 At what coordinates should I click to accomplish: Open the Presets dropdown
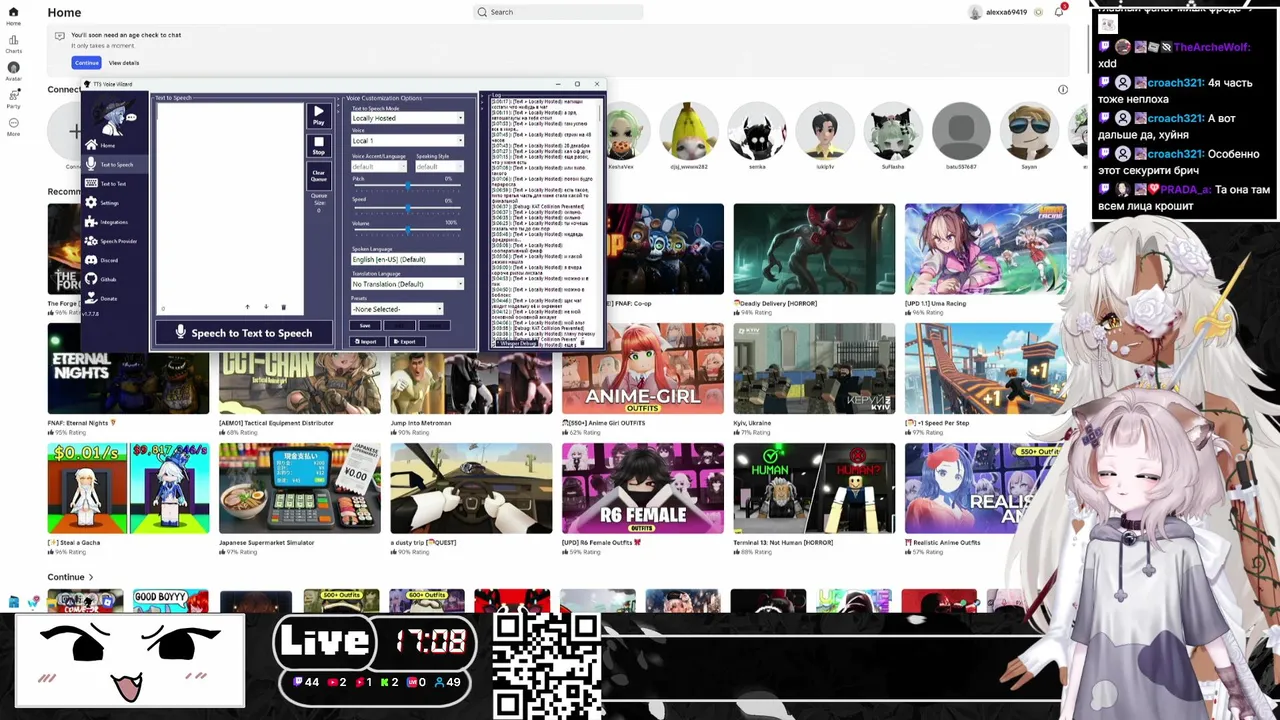coord(396,309)
